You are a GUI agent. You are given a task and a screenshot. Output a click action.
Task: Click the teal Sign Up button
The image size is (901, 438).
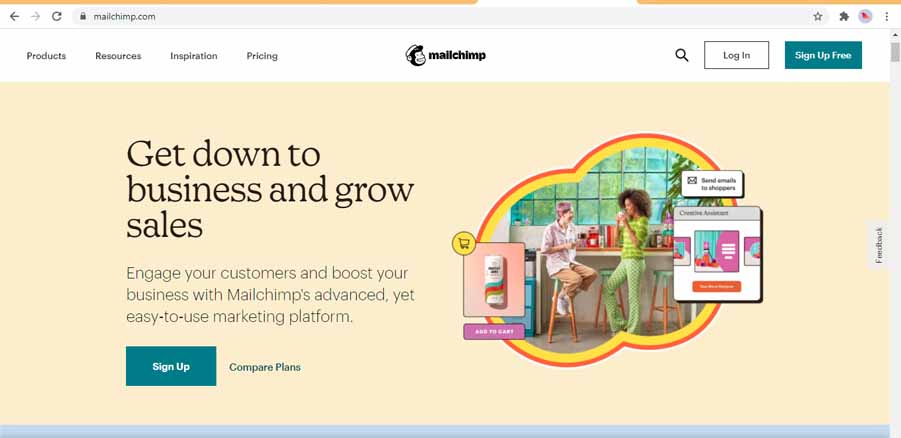(171, 366)
